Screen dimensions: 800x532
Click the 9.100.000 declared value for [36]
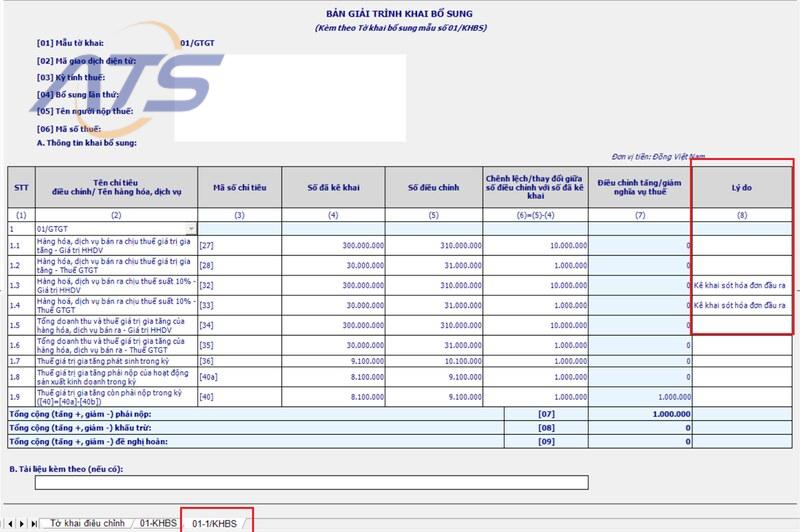pos(333,361)
